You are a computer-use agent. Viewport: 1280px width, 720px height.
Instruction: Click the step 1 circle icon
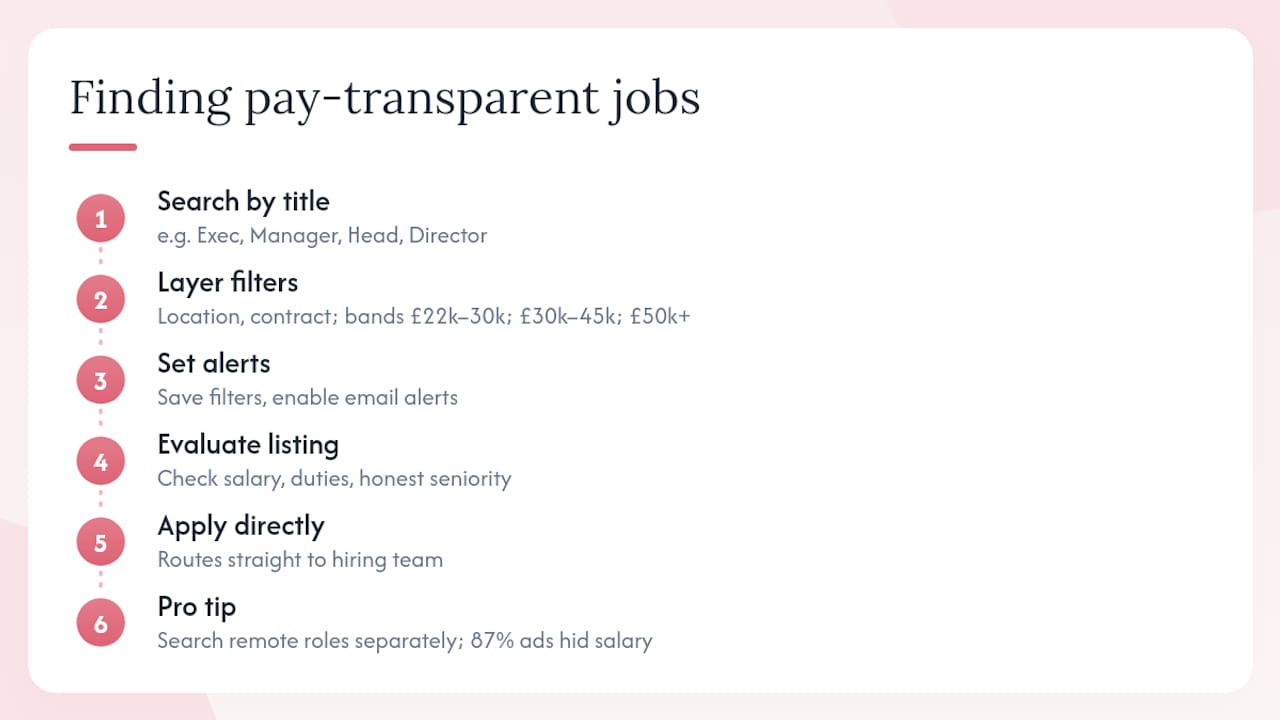coord(100,219)
